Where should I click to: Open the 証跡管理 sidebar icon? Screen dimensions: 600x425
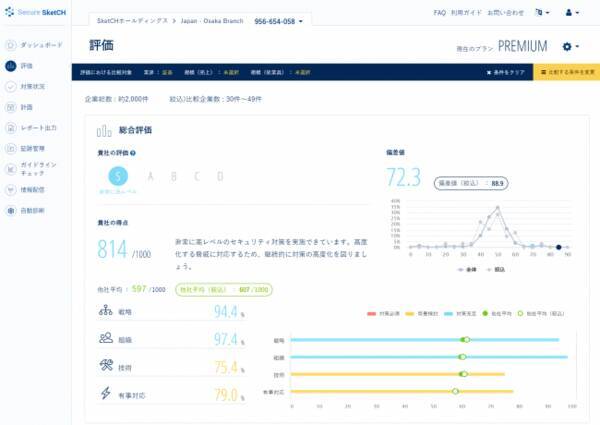click(x=10, y=148)
